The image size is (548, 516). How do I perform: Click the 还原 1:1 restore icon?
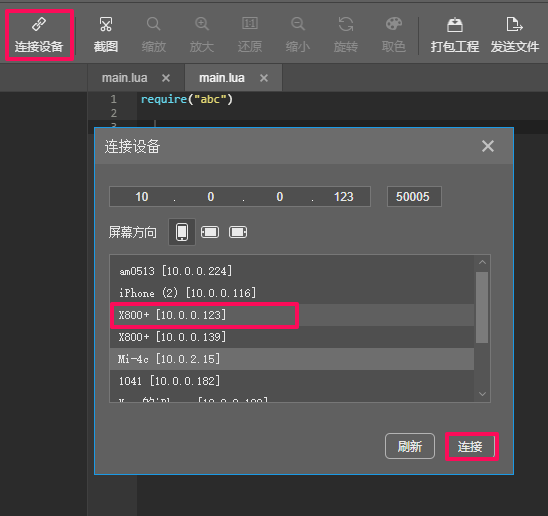[x=250, y=24]
